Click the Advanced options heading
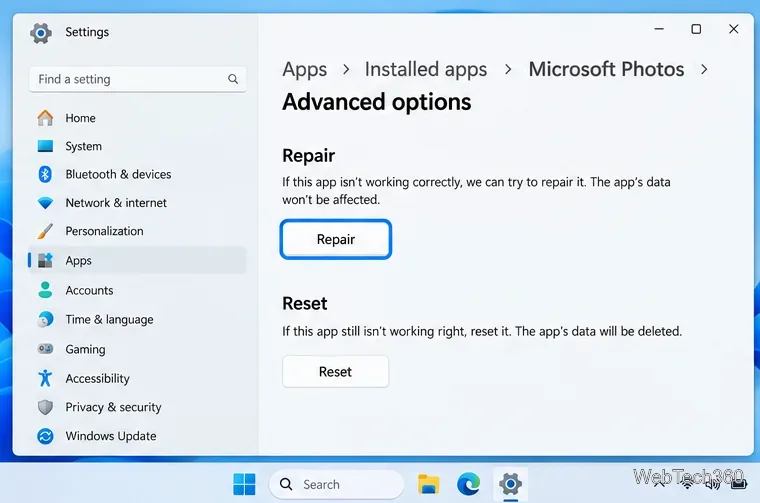 [377, 102]
